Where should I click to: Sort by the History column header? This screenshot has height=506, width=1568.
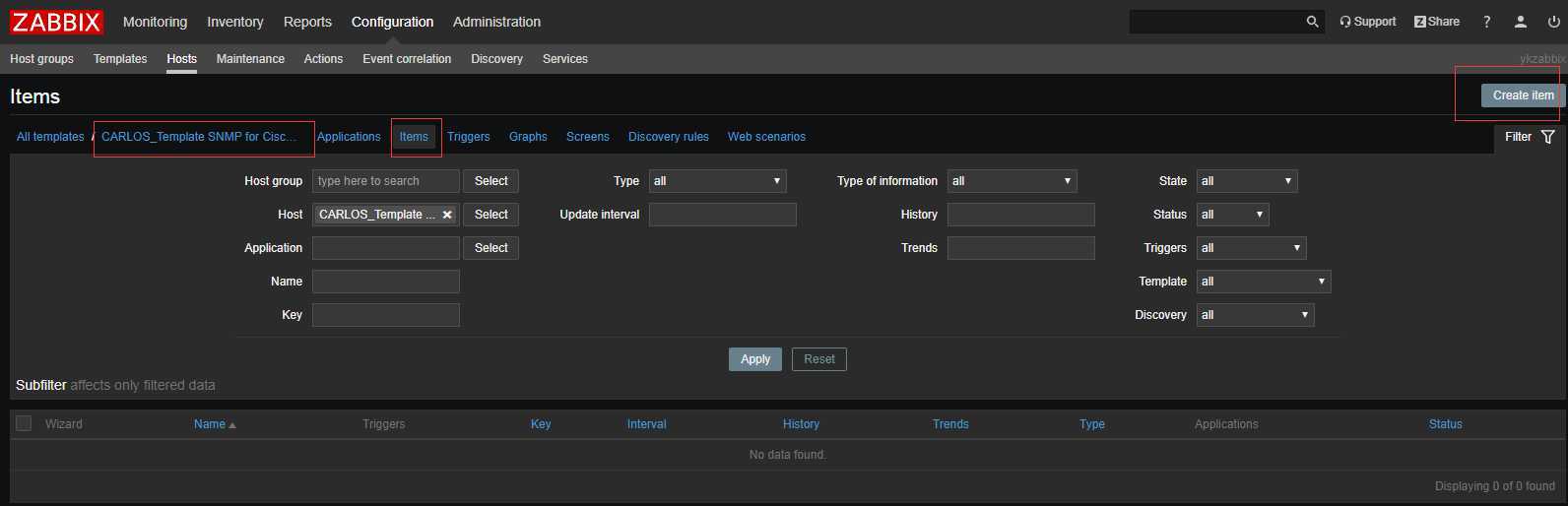(801, 424)
